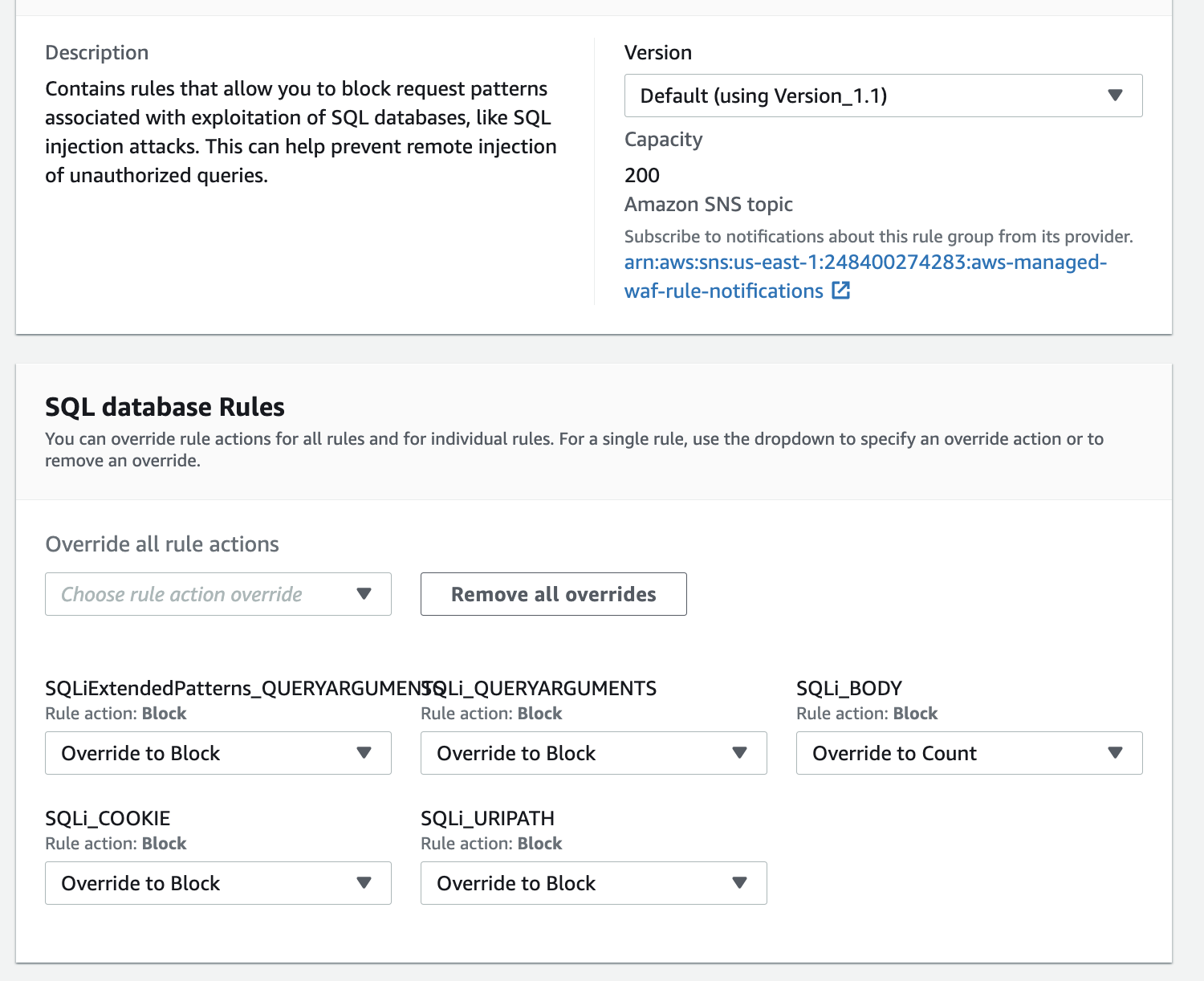Click the SQLiExtendedPatterns_QUERYARGUMENTS override caret icon
The width and height of the screenshot is (1204, 981).
364,753
